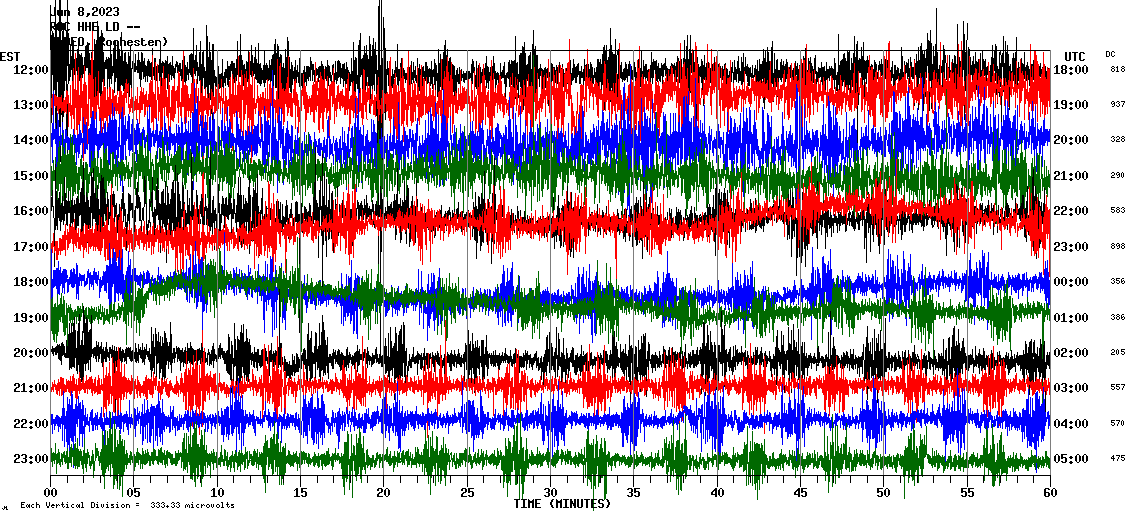Click the 12:00 EST row label

click(x=30, y=69)
